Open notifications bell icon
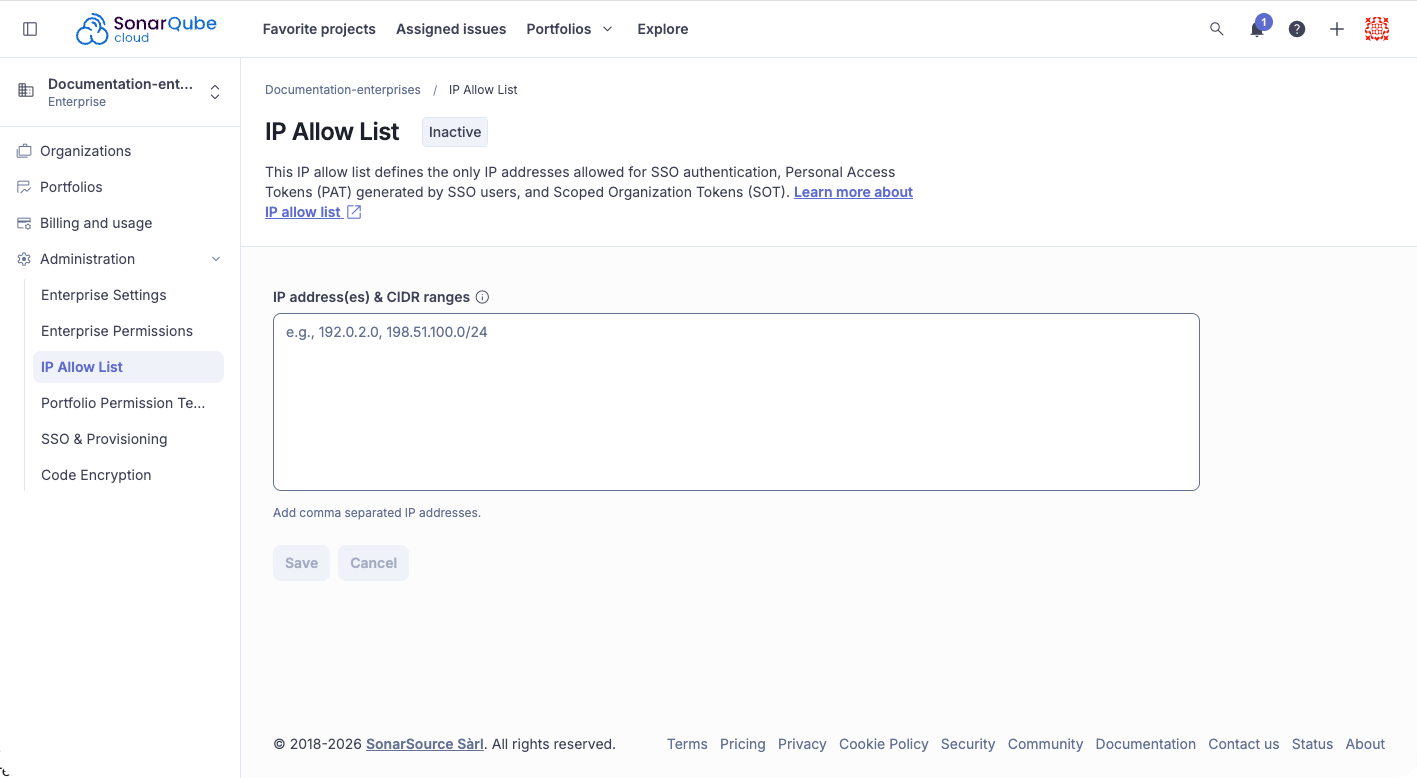The height and width of the screenshot is (778, 1417). pos(1257,29)
